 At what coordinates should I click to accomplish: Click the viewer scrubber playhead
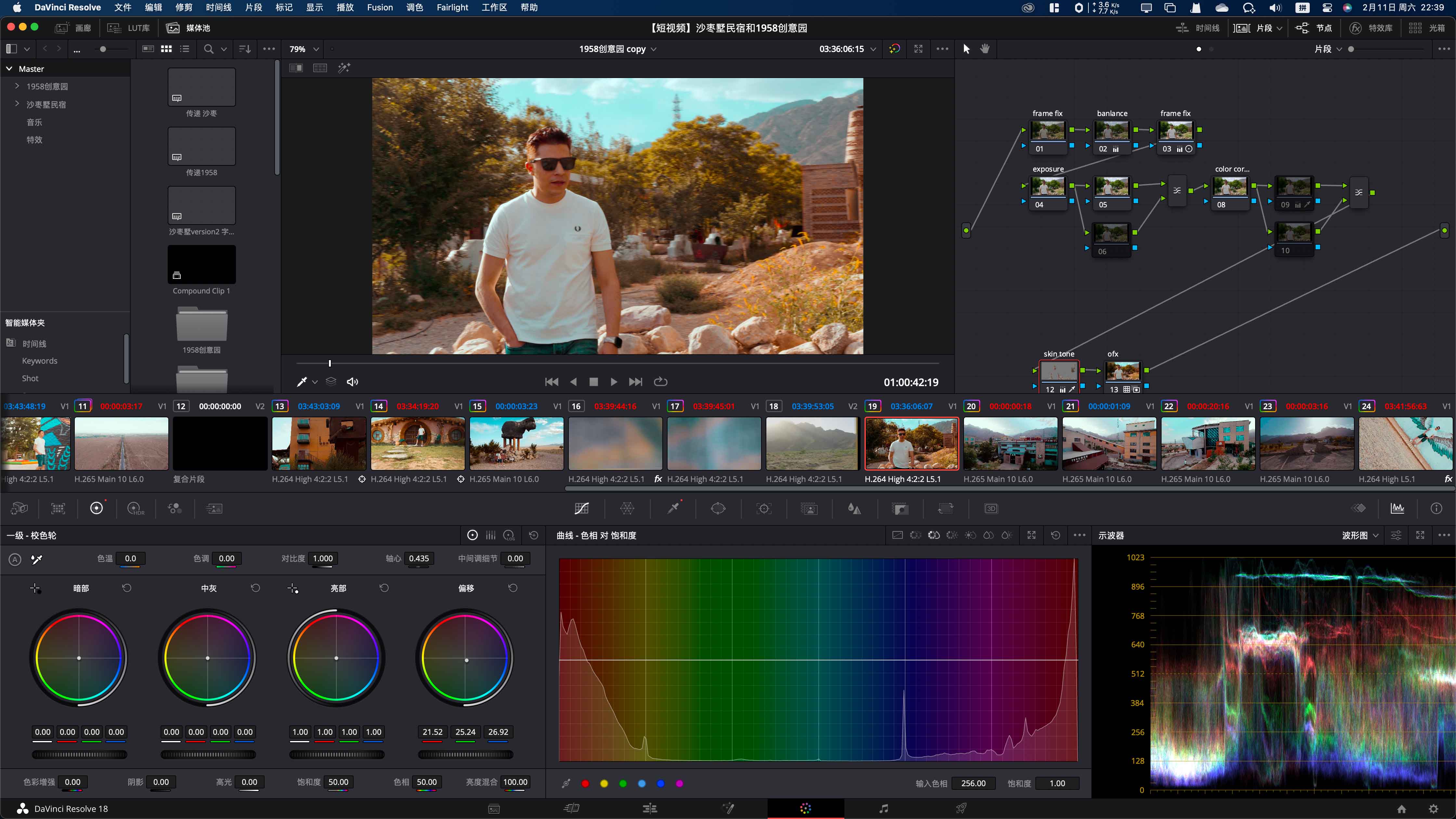pyautogui.click(x=330, y=363)
